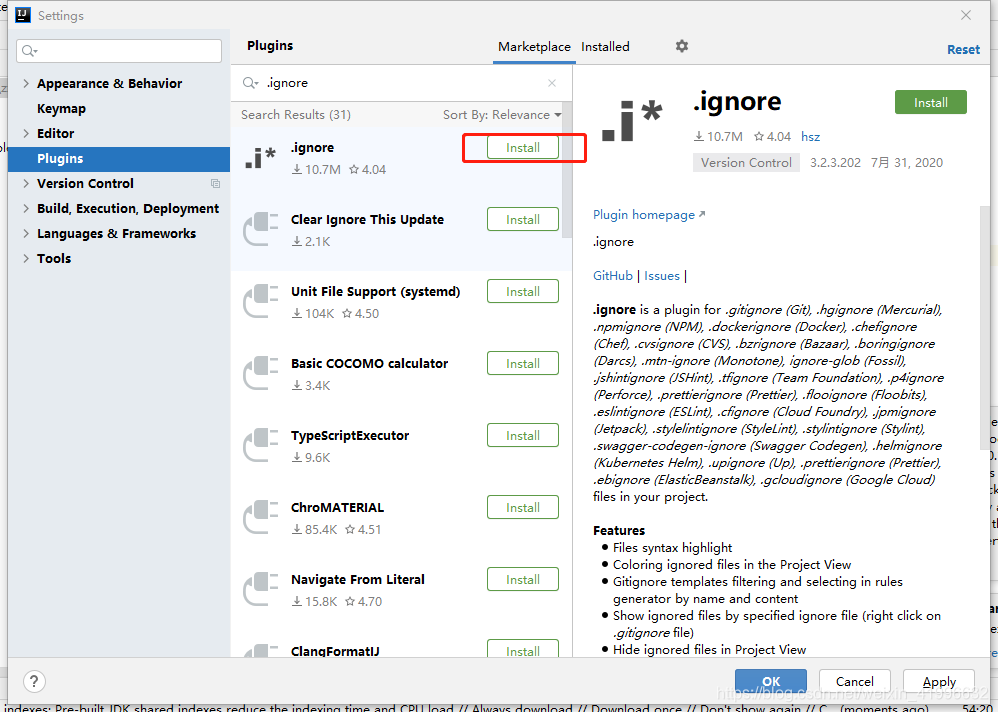Screen dimensions: 998x712
Task: Click the Apply button
Action: tap(939, 681)
